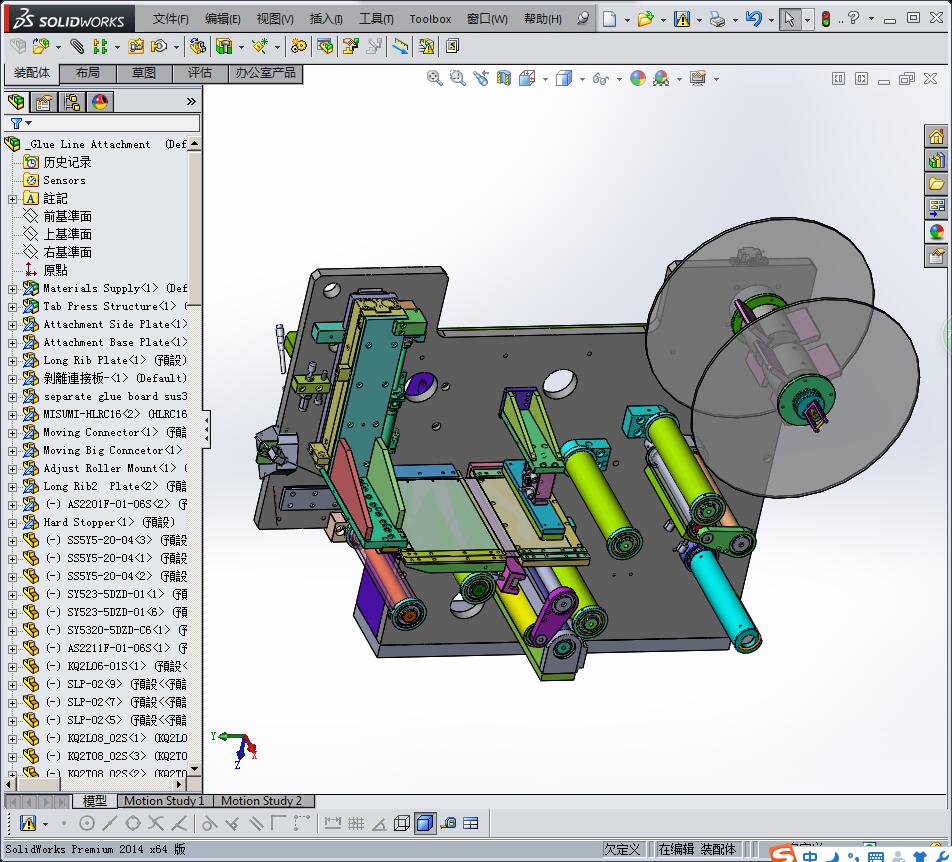Click the Apply Scene icon
The image size is (952, 862).
[x=661, y=78]
